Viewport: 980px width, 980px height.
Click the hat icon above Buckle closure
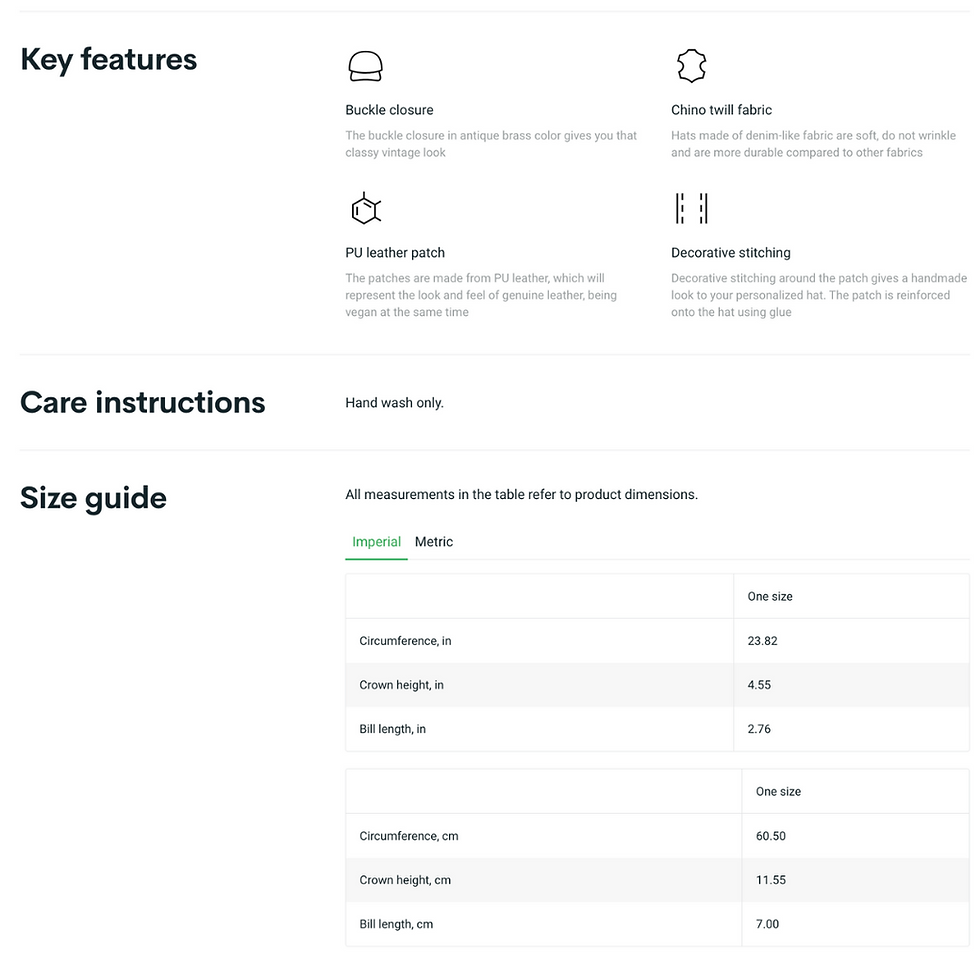click(x=365, y=66)
